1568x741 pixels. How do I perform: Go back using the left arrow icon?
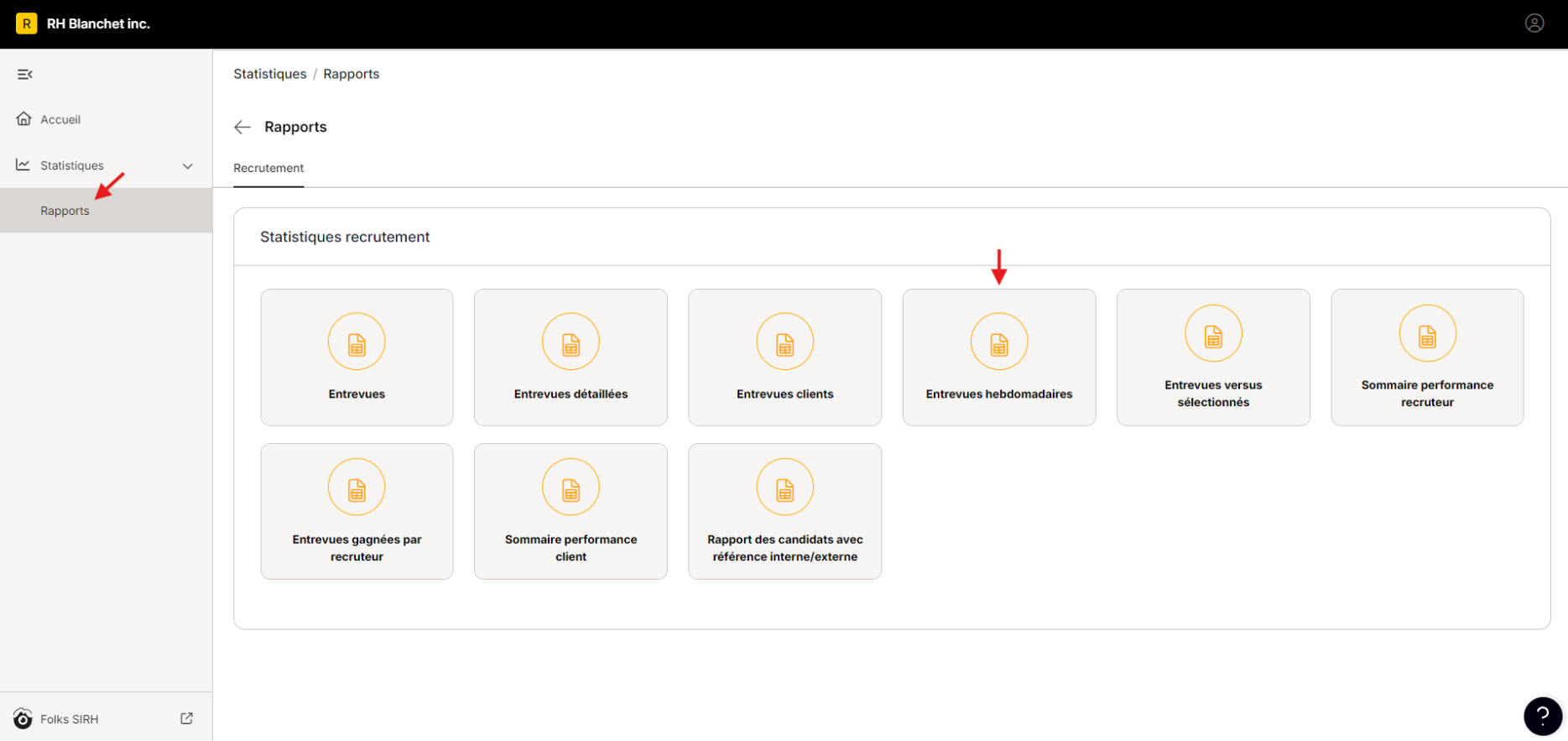click(x=242, y=127)
